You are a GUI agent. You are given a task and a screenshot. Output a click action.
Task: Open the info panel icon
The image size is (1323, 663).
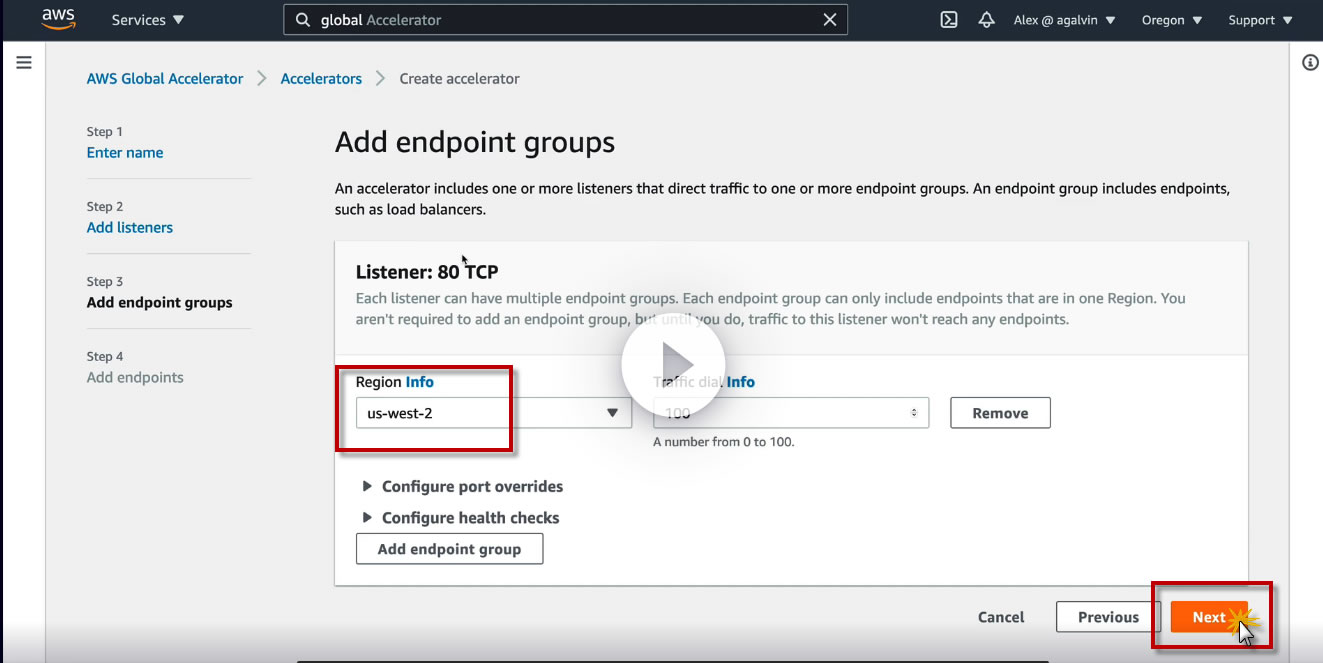[1310, 63]
